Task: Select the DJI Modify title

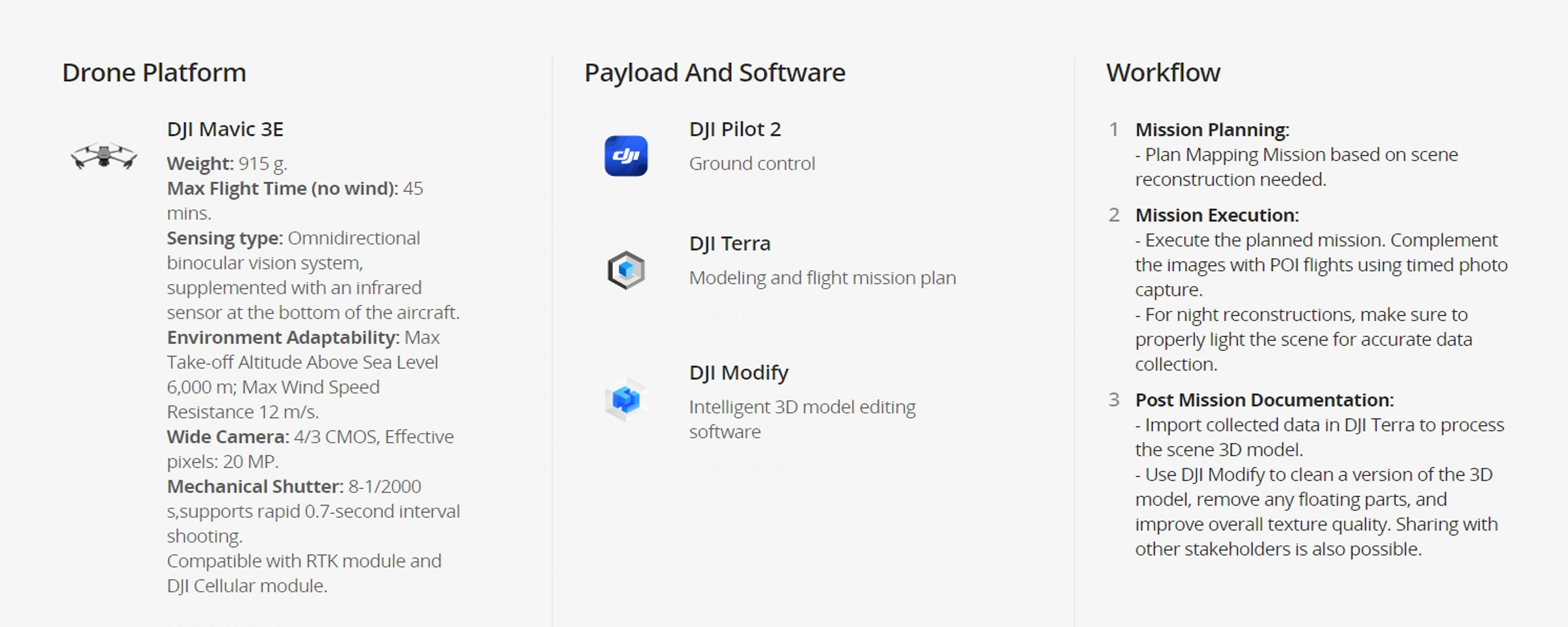Action: pyautogui.click(x=738, y=372)
